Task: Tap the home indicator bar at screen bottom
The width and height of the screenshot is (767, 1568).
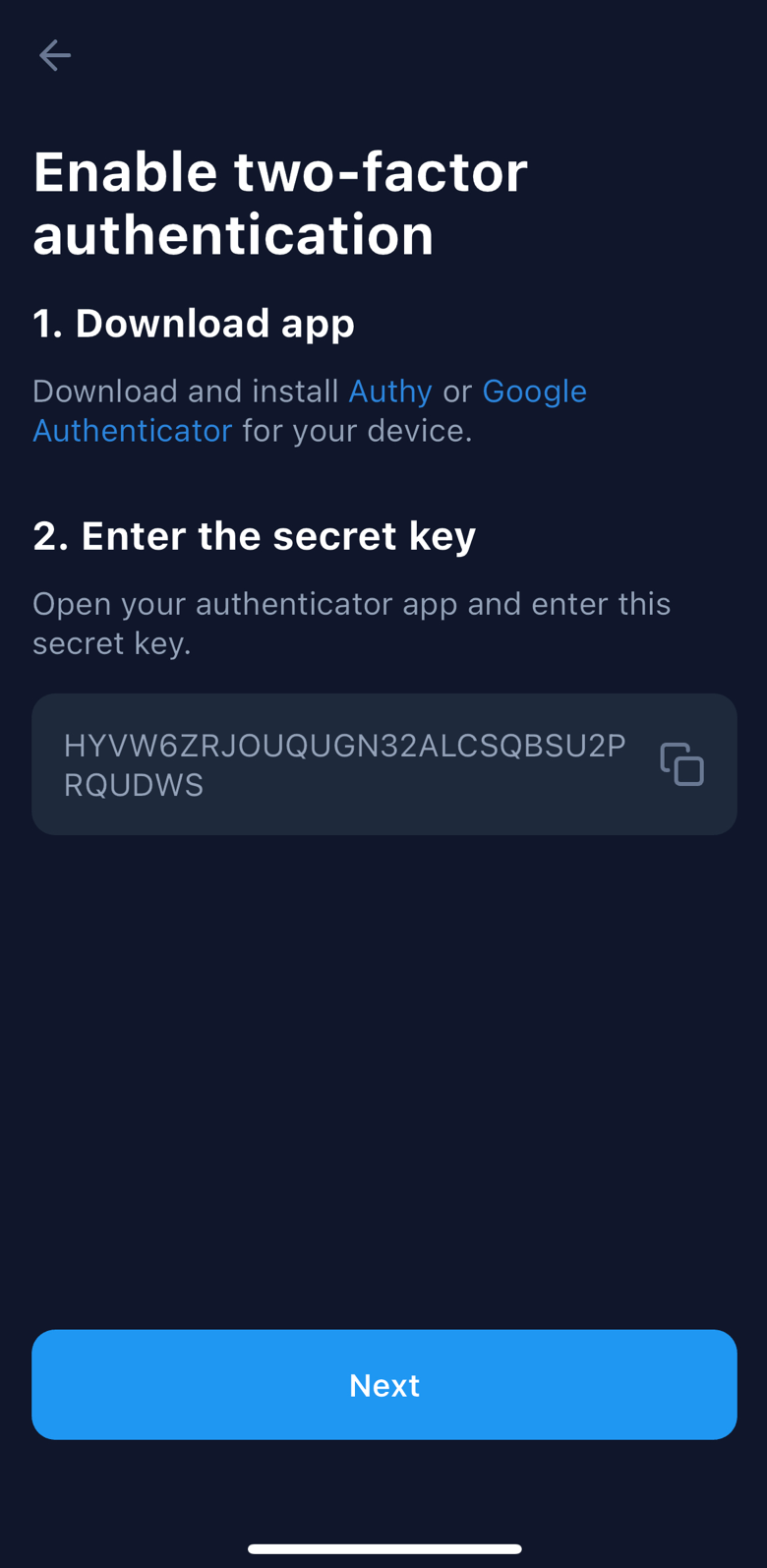Action: (384, 1548)
